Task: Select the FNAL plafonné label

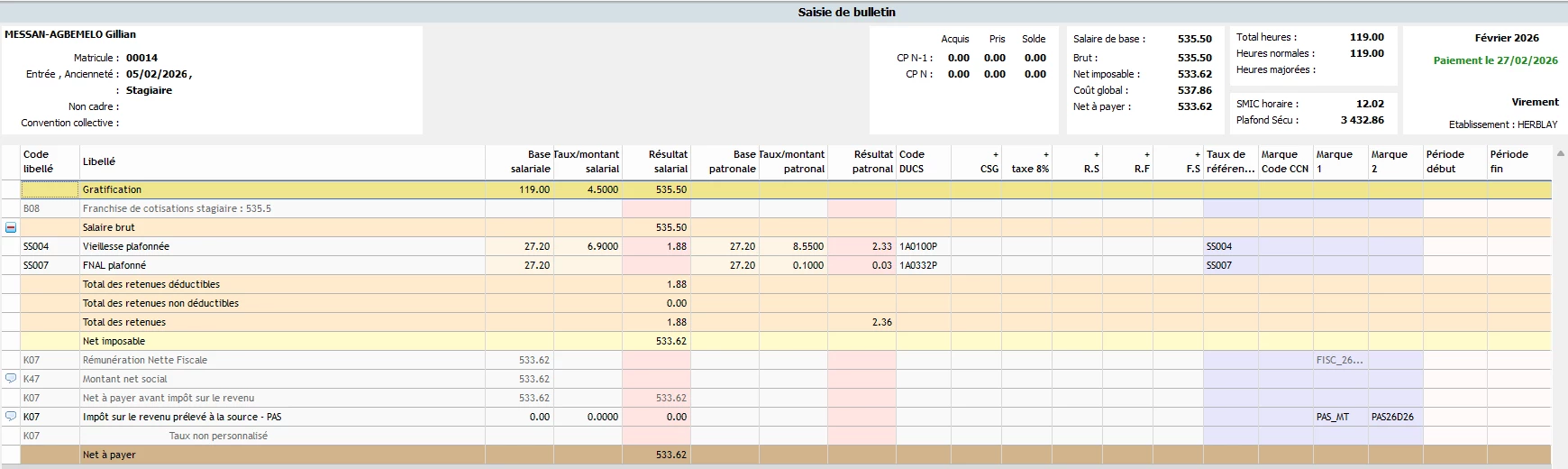Action: point(114,265)
